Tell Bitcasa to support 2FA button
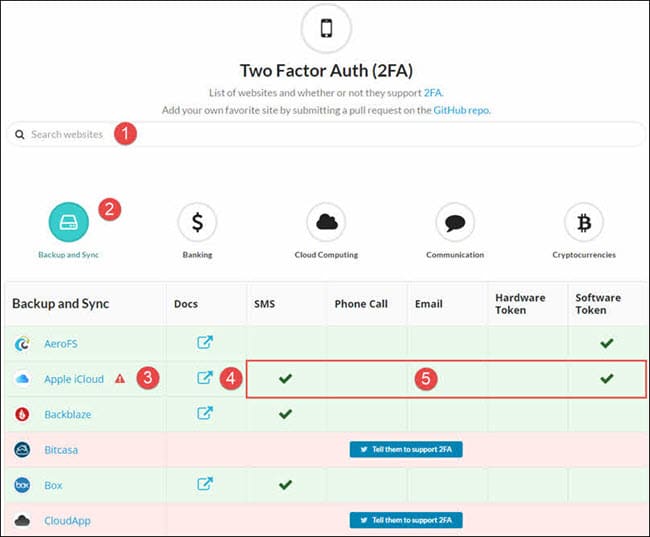Screen dimensions: 650x537 (406, 450)
